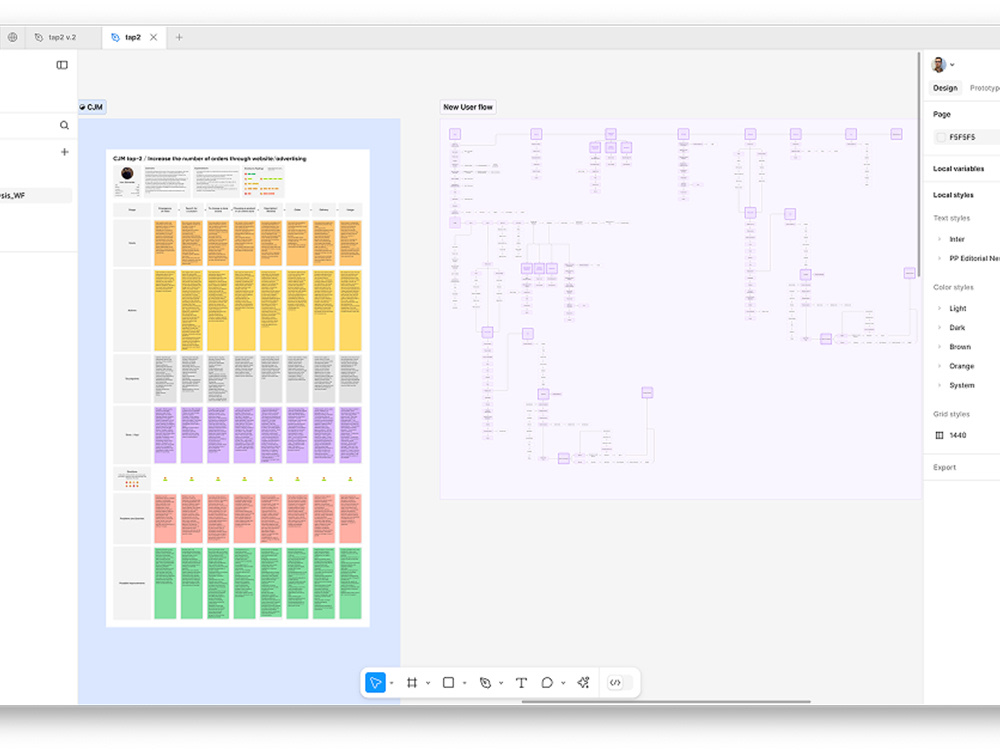Select the Rectangle shape tool
The height and width of the screenshot is (750, 1000).
click(448, 682)
